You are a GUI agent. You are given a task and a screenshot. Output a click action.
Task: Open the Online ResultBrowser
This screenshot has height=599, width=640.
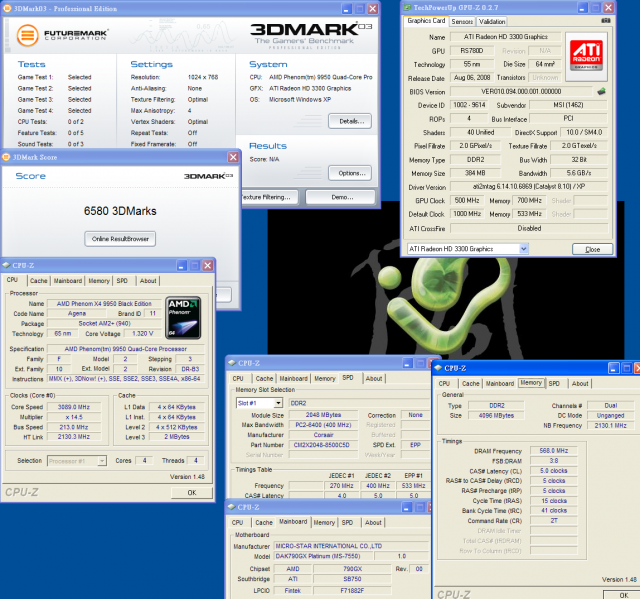coord(120,239)
